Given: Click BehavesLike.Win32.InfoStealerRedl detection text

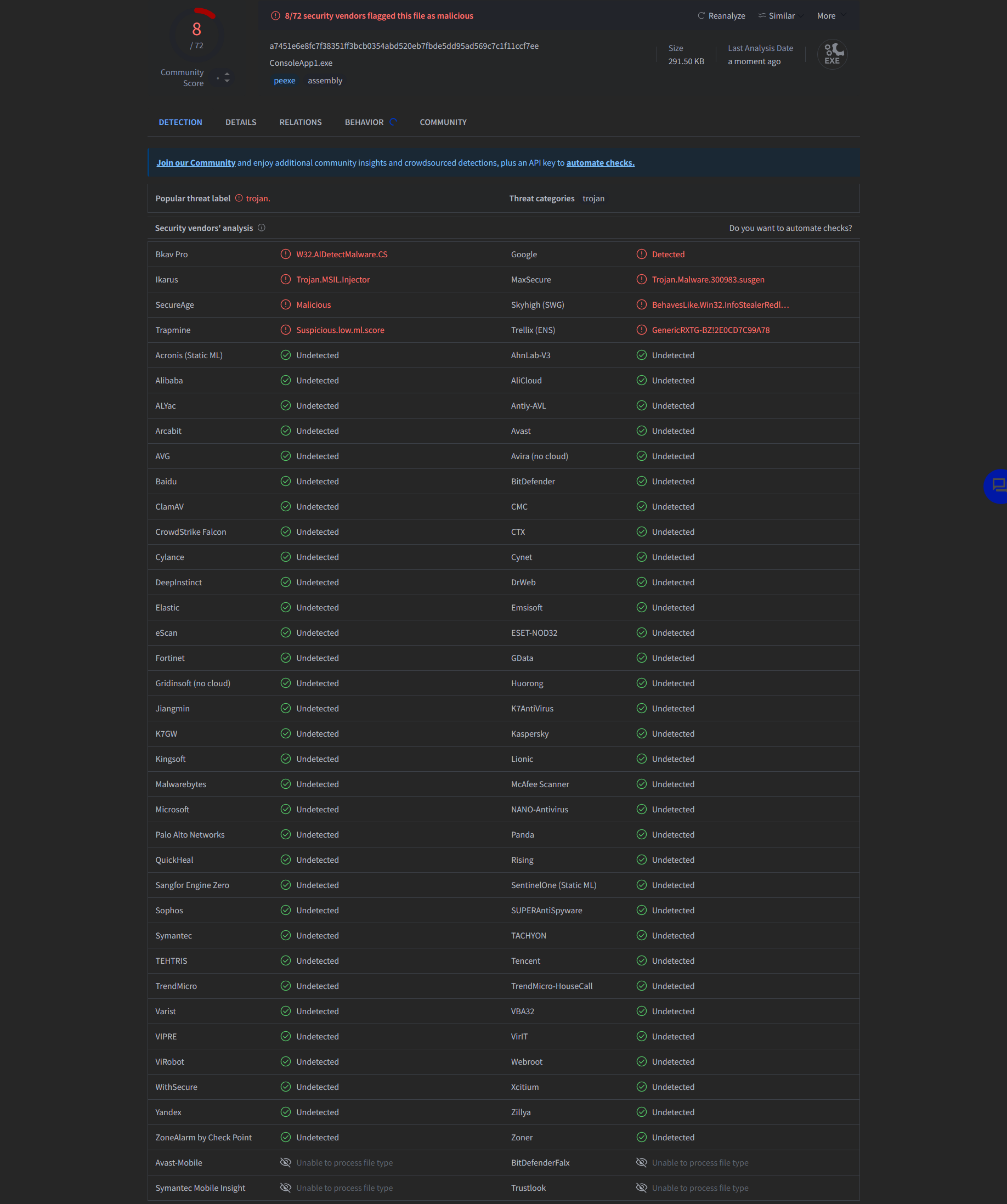Looking at the screenshot, I should point(721,304).
